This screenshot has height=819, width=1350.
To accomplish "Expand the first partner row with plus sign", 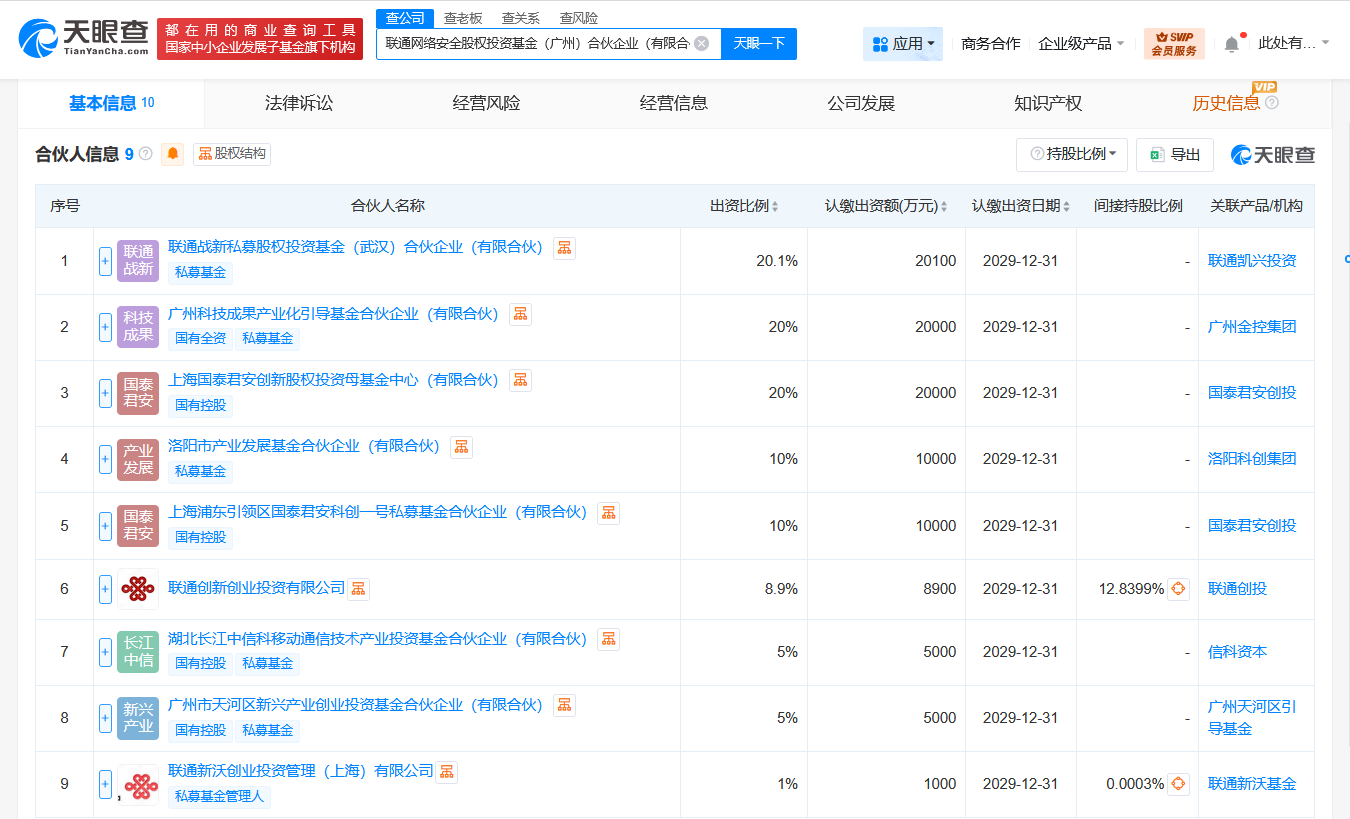I will 105,260.
